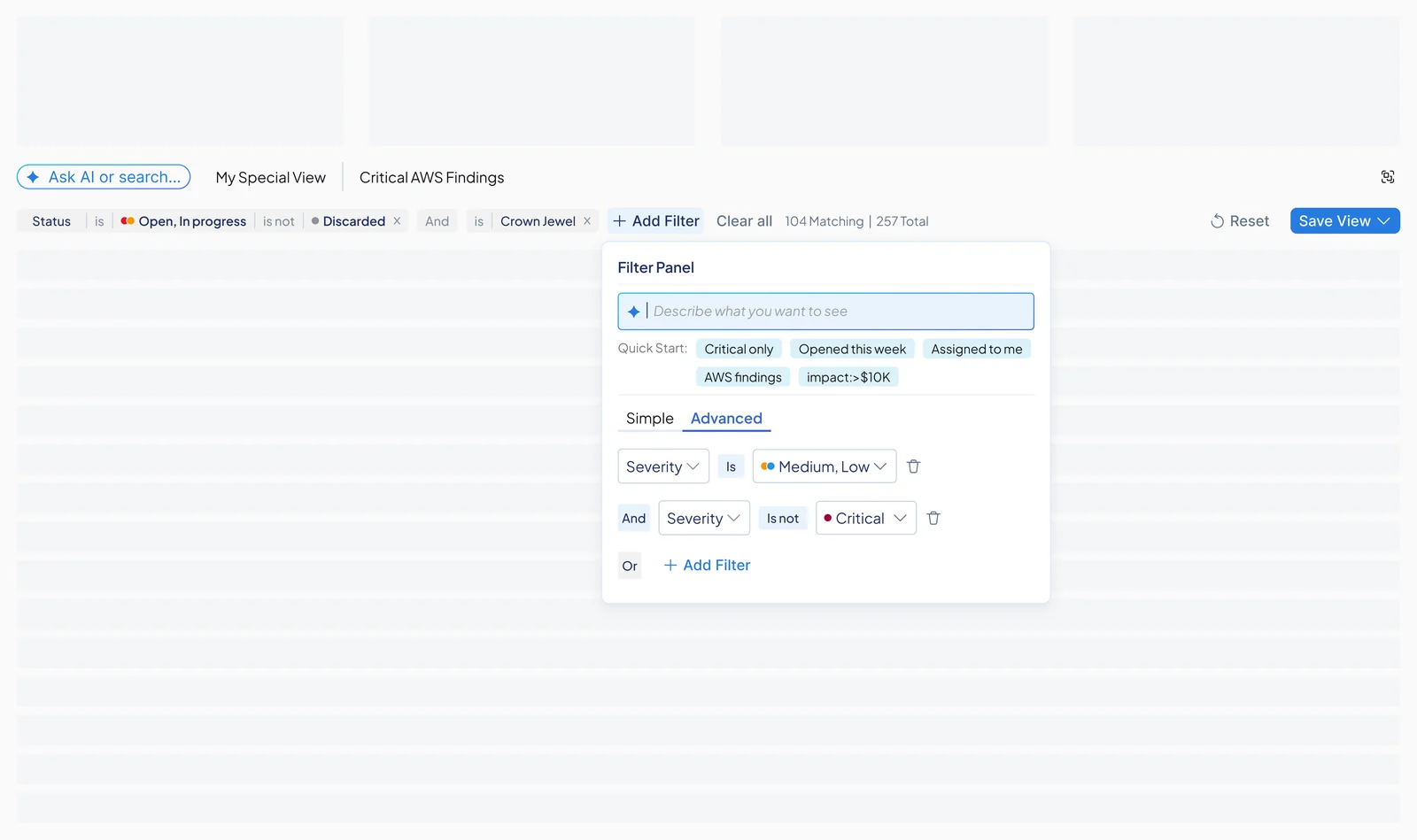Screen dimensions: 1417x840
Task: Toggle the Or connector in Filter Panel
Action: (630, 566)
